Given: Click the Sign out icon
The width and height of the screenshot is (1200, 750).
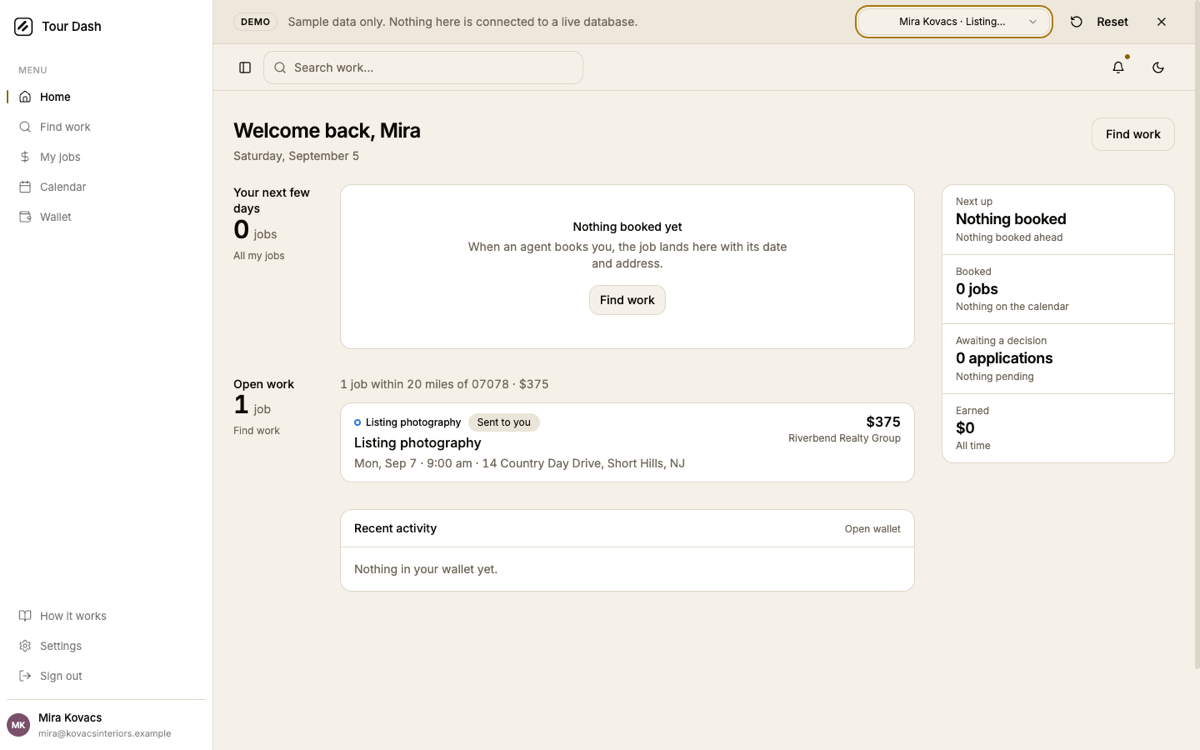Looking at the screenshot, I should coord(25,676).
